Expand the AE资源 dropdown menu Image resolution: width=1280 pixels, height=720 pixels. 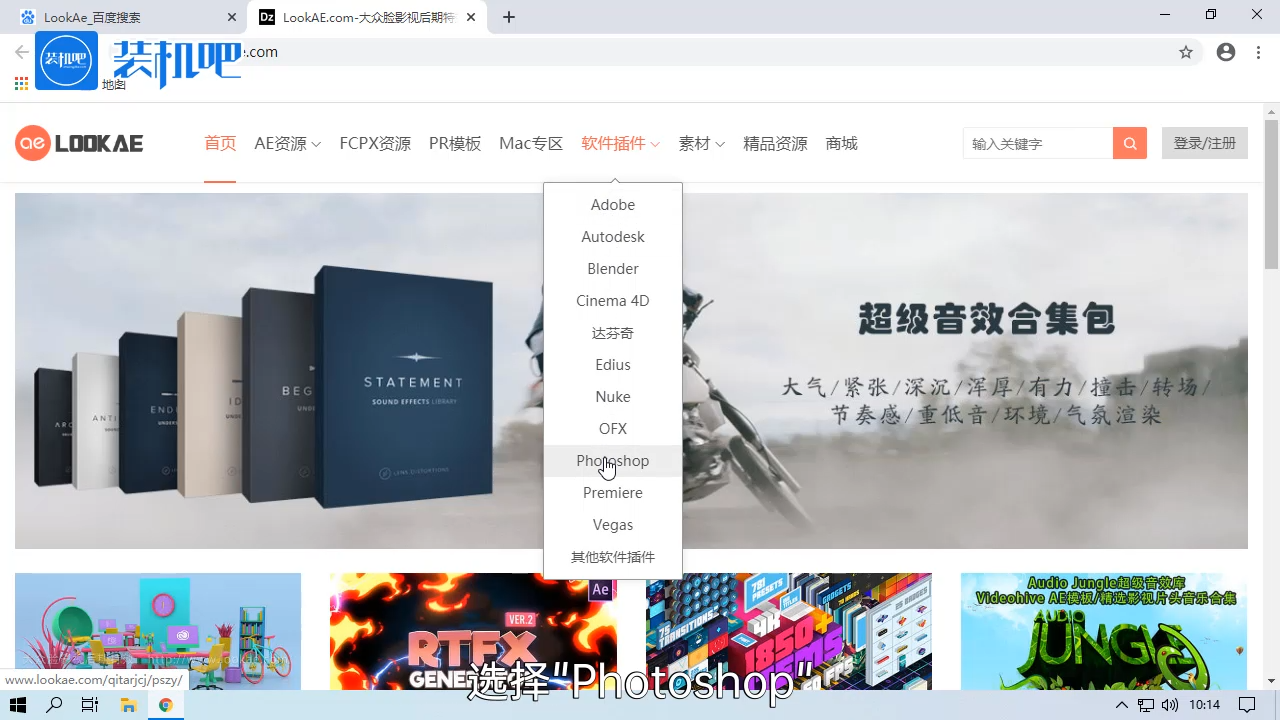click(287, 143)
